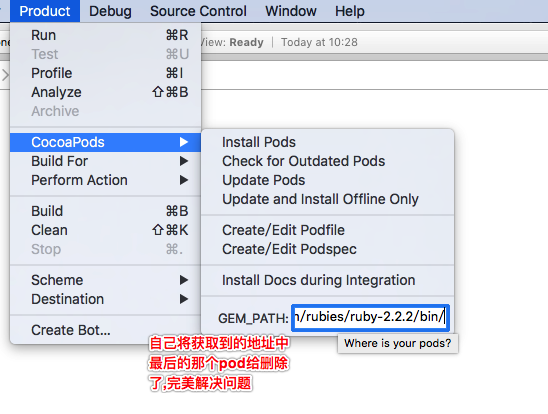Select Check for Outdated Pods
548x414 pixels.
pos(328,161)
